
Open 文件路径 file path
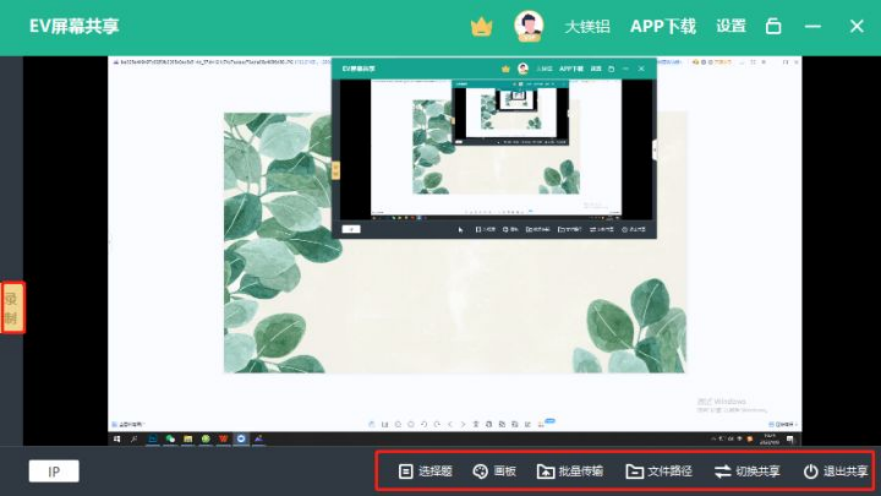click(x=659, y=471)
